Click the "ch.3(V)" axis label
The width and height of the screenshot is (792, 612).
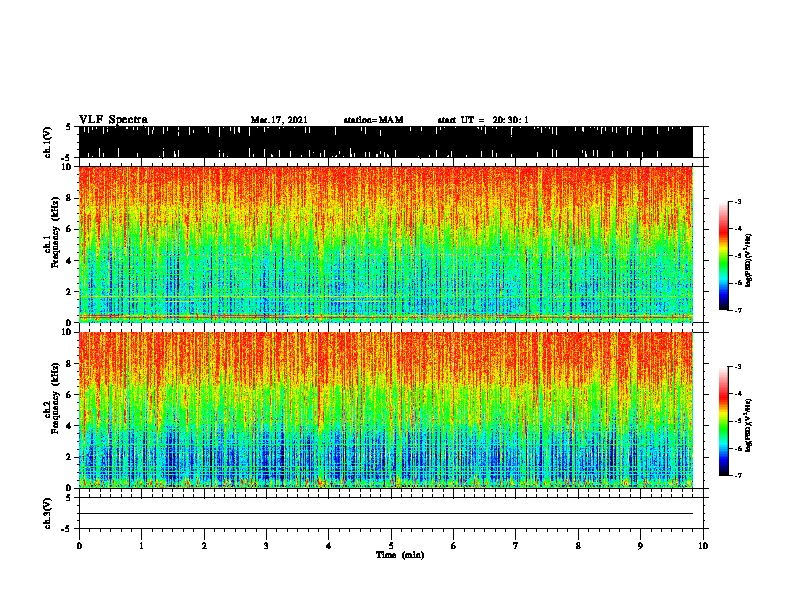(x=48, y=513)
